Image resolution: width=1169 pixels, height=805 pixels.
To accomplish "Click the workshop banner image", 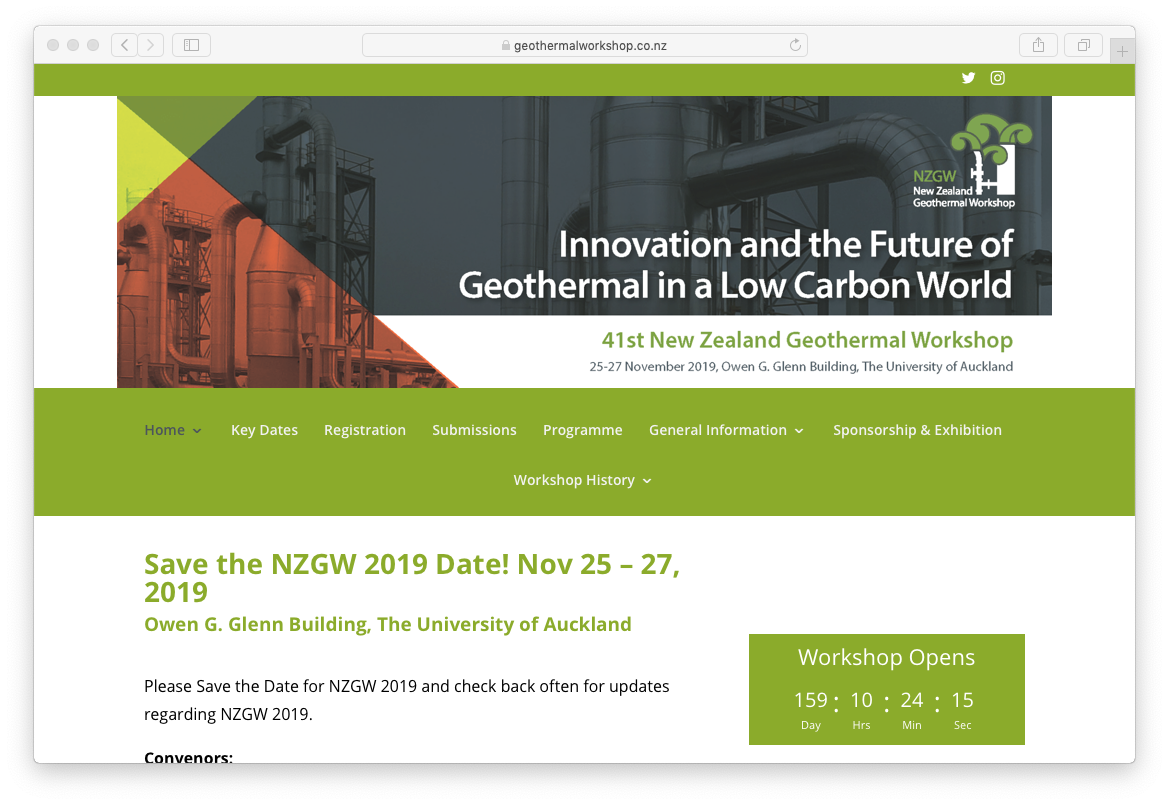I will coord(584,242).
